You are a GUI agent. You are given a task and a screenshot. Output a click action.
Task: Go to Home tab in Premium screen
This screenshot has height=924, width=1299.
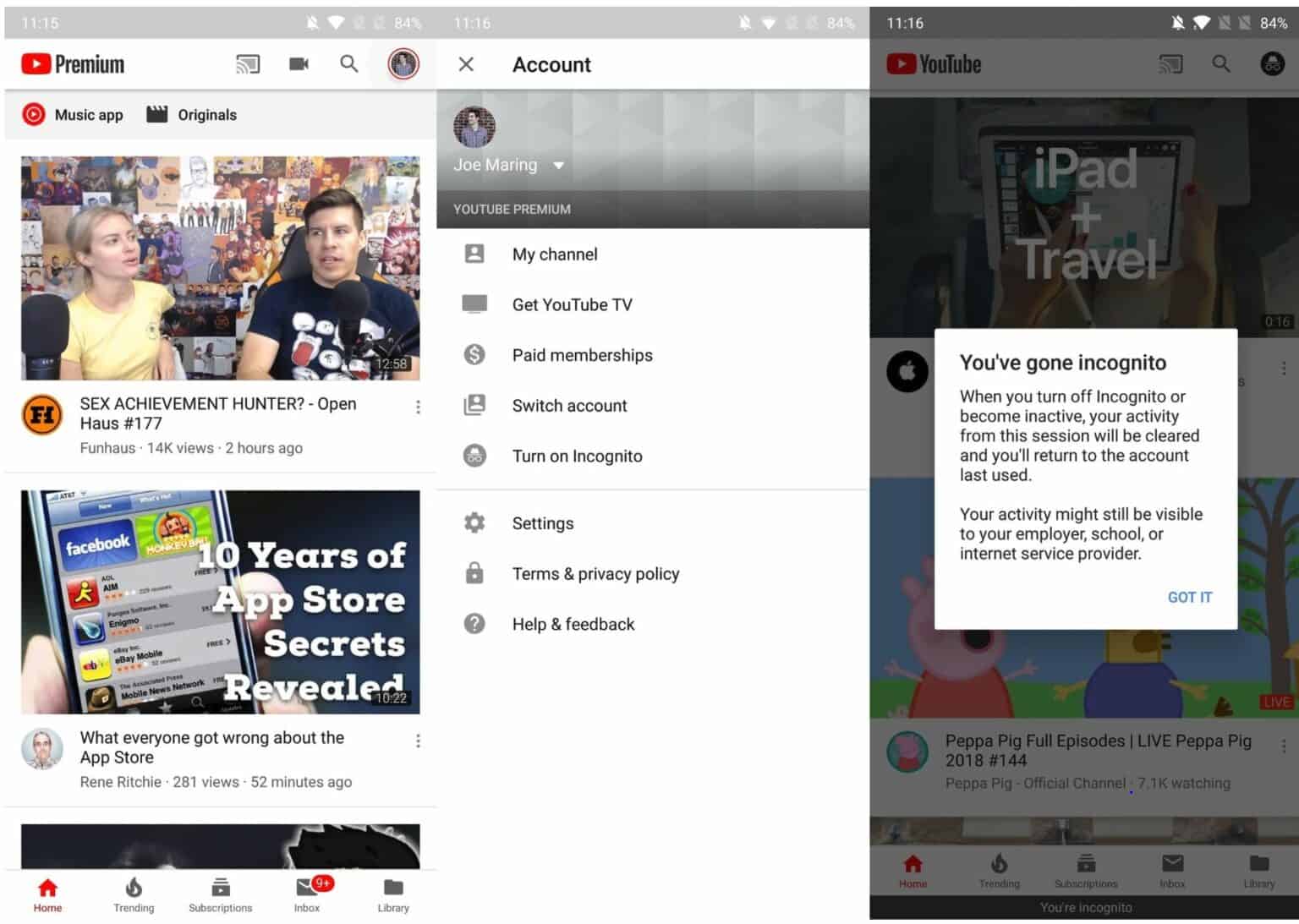coord(47,895)
